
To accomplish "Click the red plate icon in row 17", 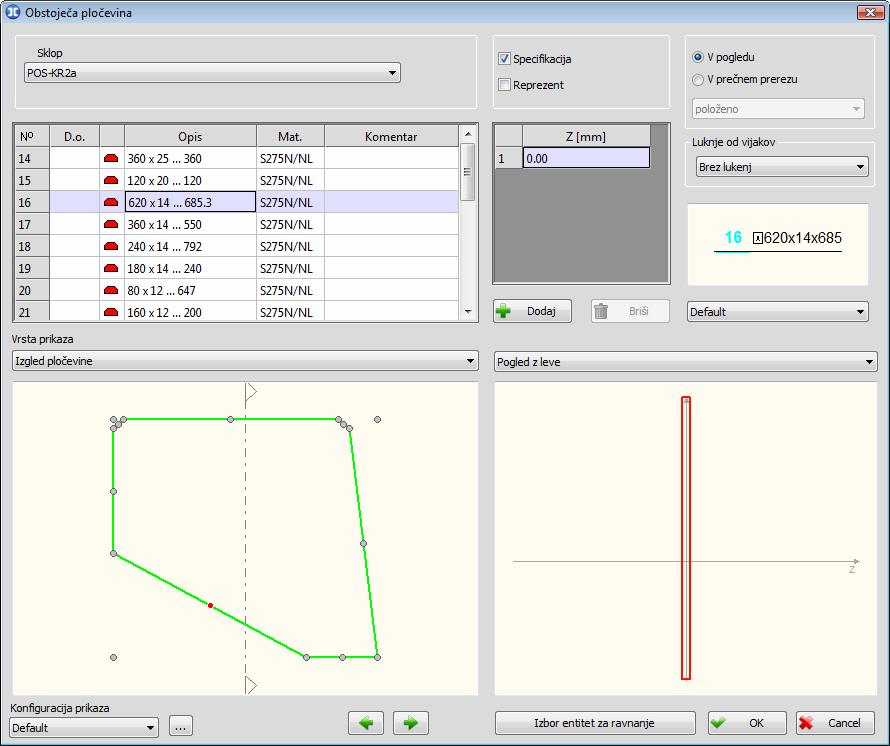I will click(x=111, y=224).
